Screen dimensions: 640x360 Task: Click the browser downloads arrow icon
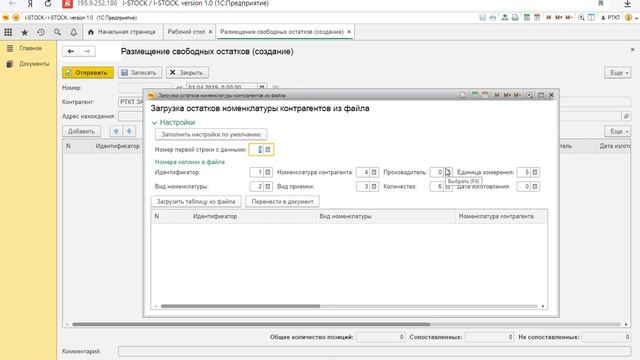627,4
